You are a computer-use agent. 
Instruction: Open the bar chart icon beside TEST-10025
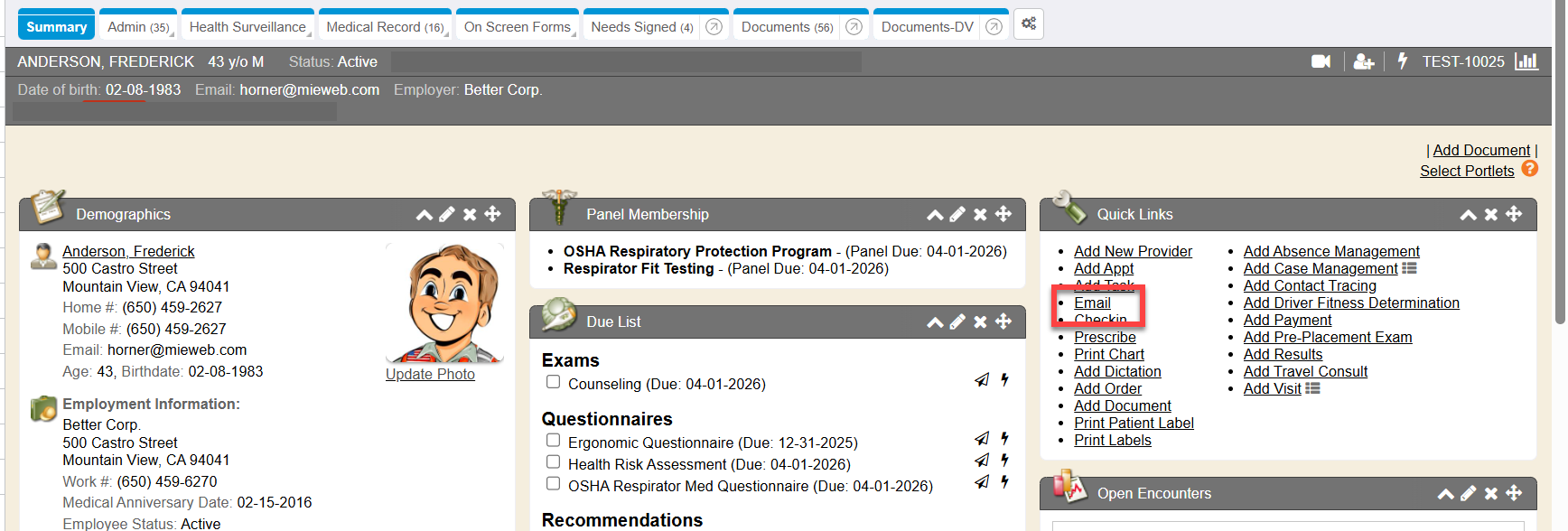click(1526, 61)
